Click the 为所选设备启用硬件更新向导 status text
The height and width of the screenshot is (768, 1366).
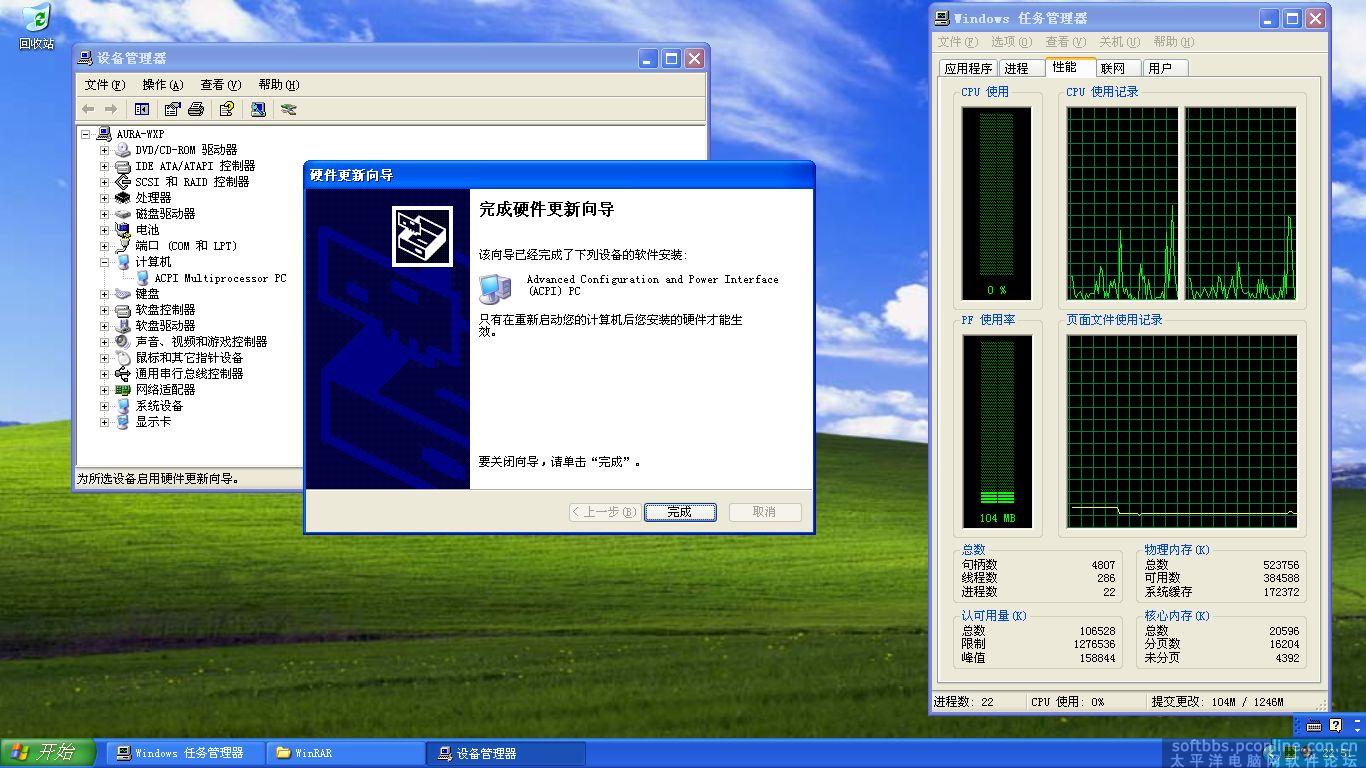(x=159, y=479)
